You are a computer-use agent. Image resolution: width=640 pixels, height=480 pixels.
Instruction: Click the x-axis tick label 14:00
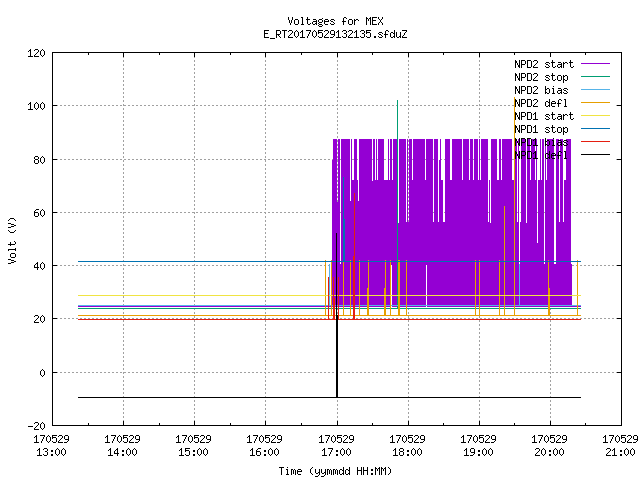(x=122, y=452)
